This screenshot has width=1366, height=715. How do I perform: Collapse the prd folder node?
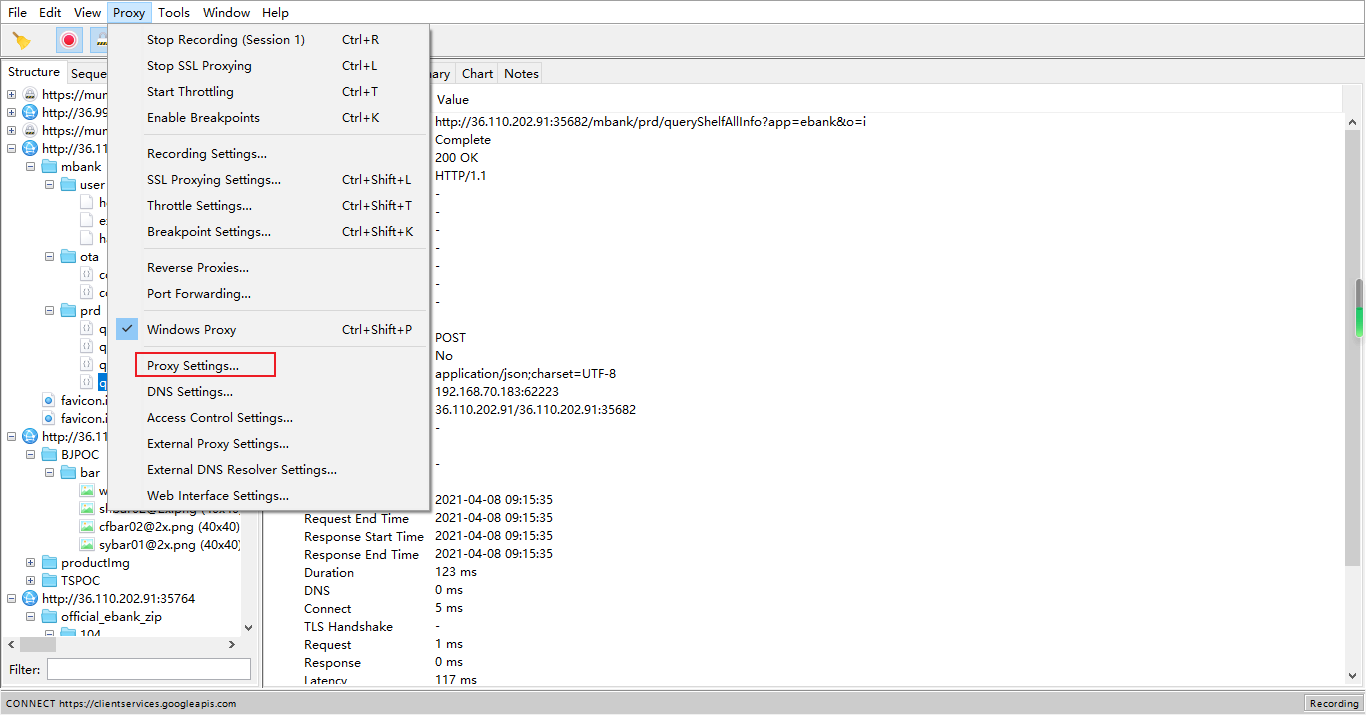coord(50,311)
